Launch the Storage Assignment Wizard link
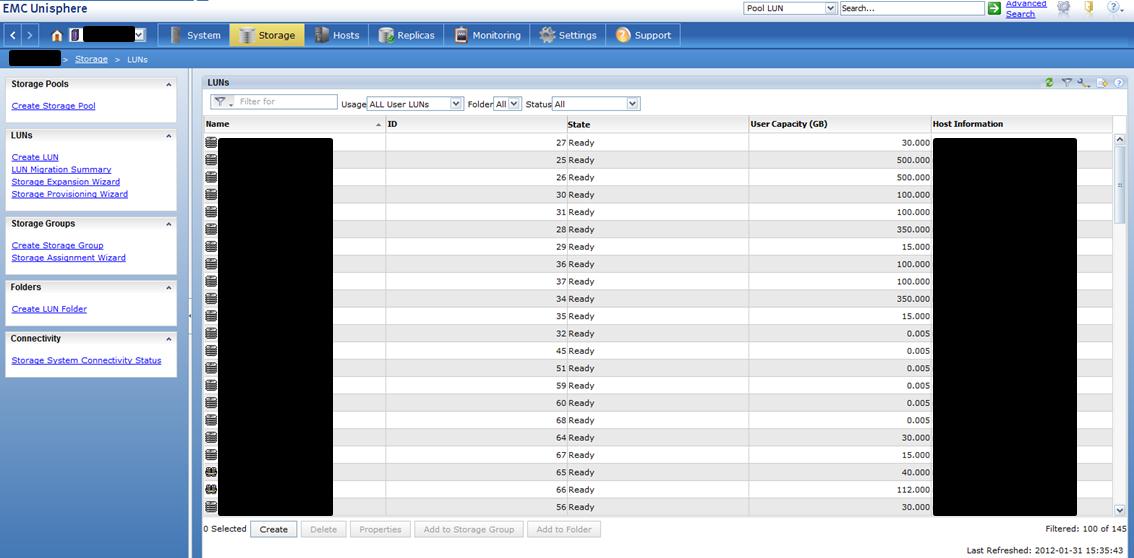This screenshot has height=558, width=1134. tap(69, 257)
